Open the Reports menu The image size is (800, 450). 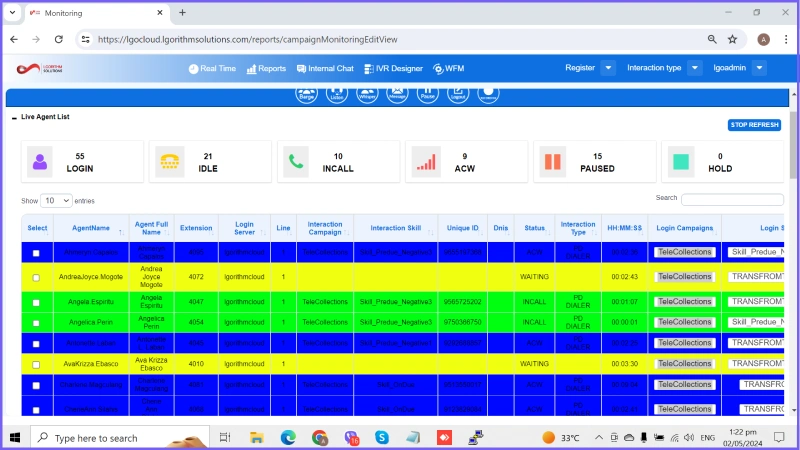(x=265, y=69)
